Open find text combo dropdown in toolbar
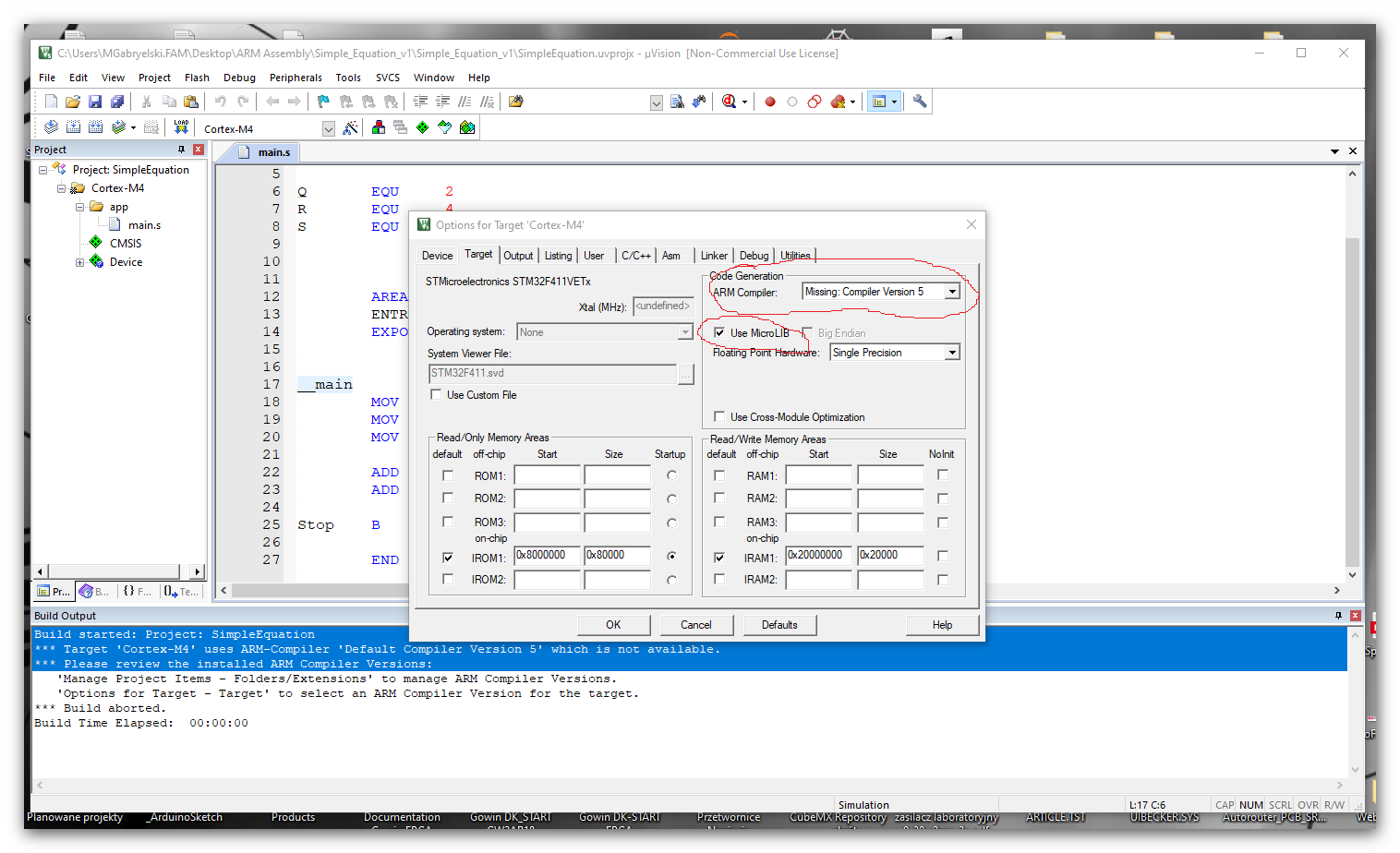 [x=657, y=102]
